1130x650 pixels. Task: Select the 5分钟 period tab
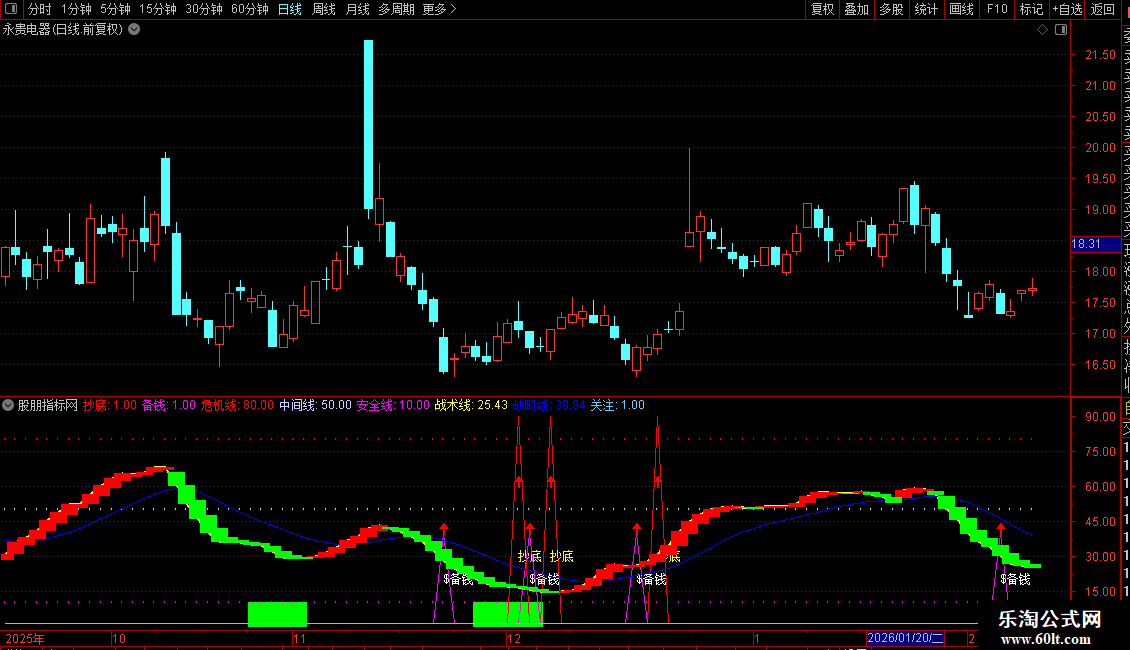tap(115, 9)
